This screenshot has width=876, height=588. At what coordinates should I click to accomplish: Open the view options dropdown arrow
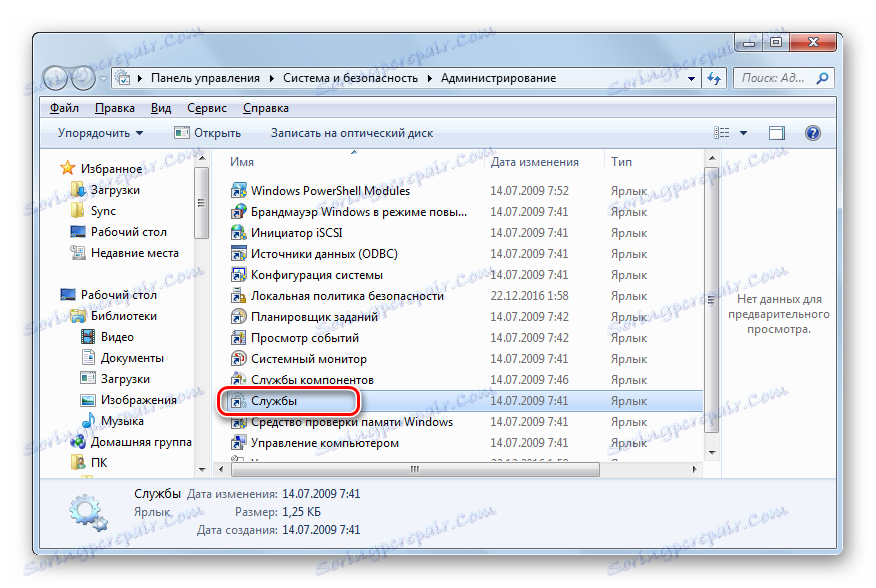click(744, 133)
